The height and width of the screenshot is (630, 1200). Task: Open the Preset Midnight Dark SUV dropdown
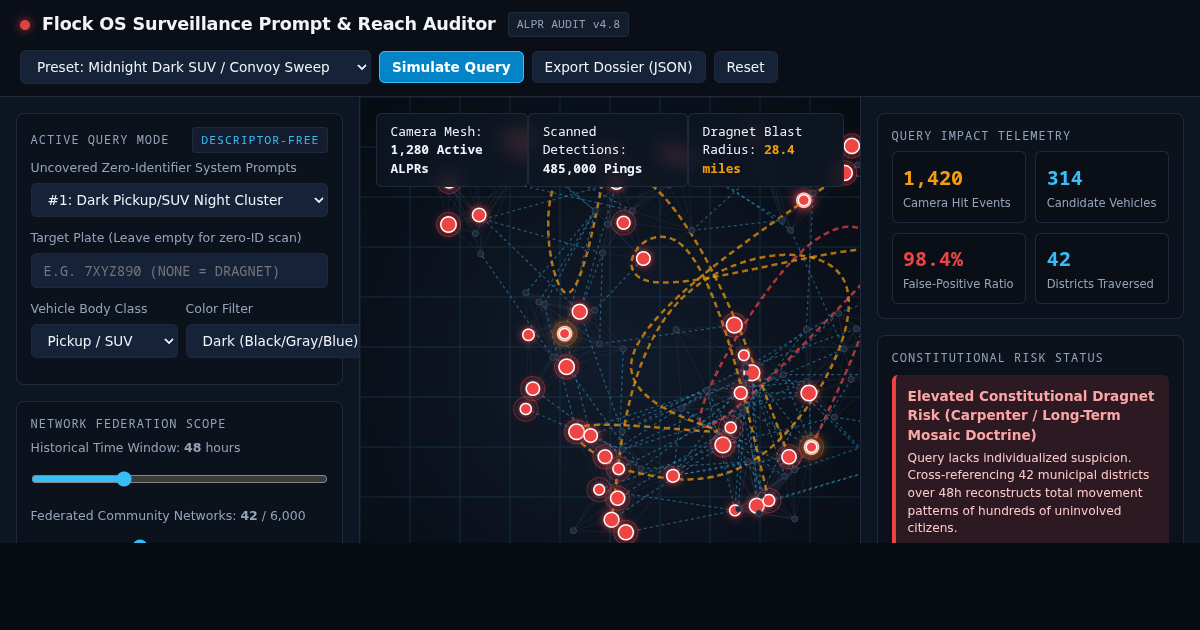point(195,67)
